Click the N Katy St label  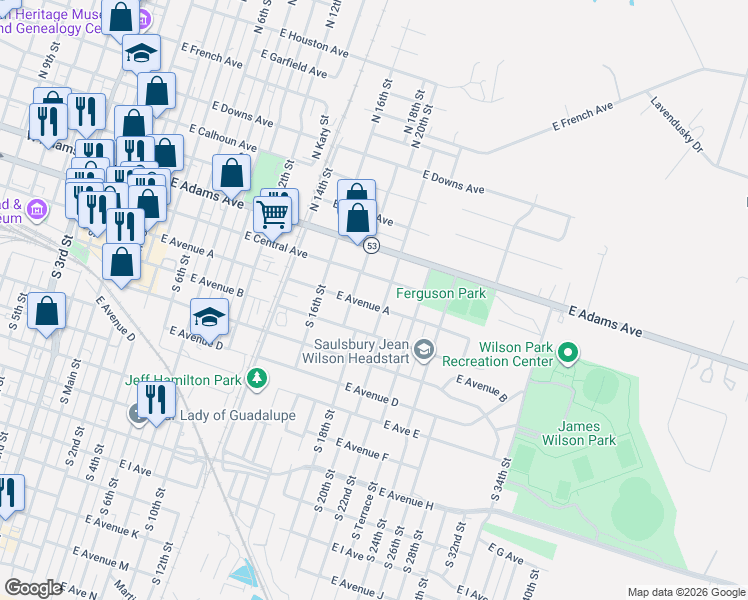point(321,137)
